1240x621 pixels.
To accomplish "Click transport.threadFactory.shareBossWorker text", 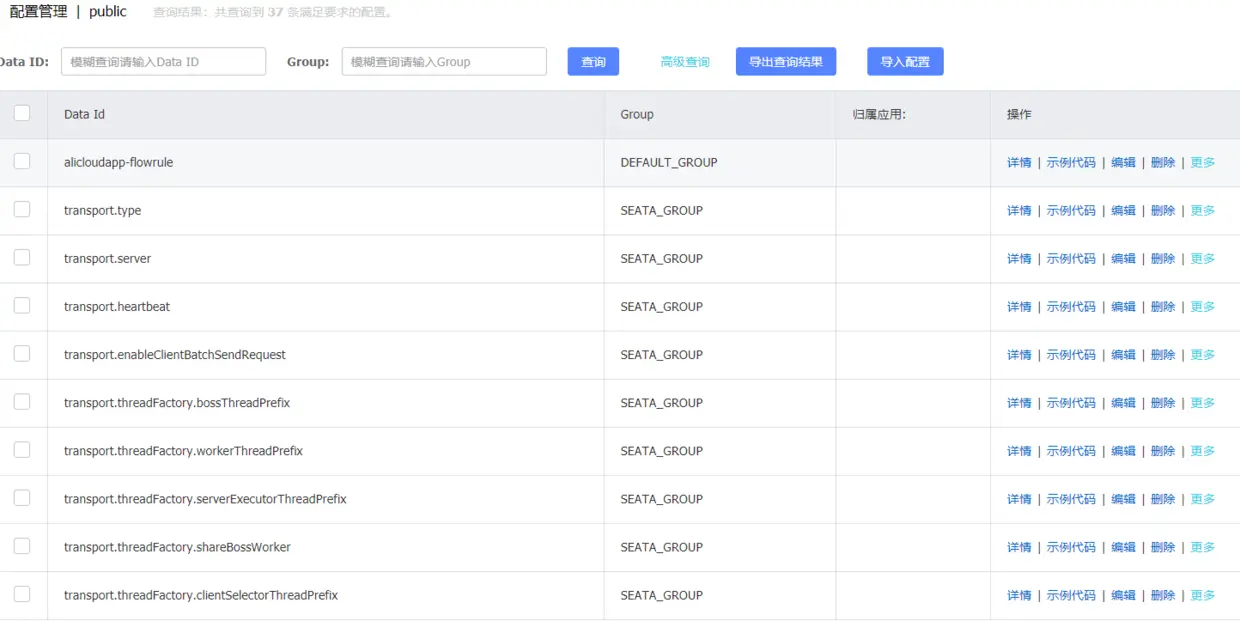I will coord(177,547).
